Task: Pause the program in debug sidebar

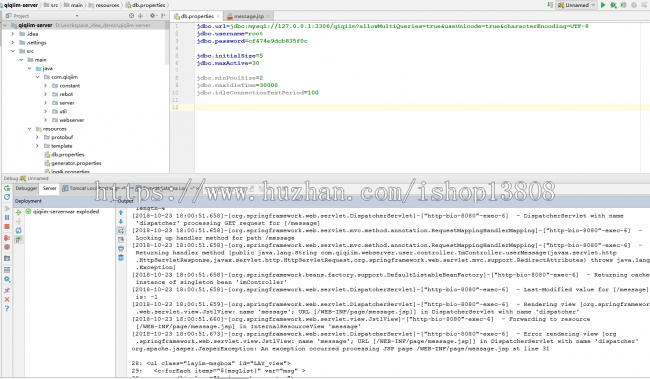Action: (7, 218)
